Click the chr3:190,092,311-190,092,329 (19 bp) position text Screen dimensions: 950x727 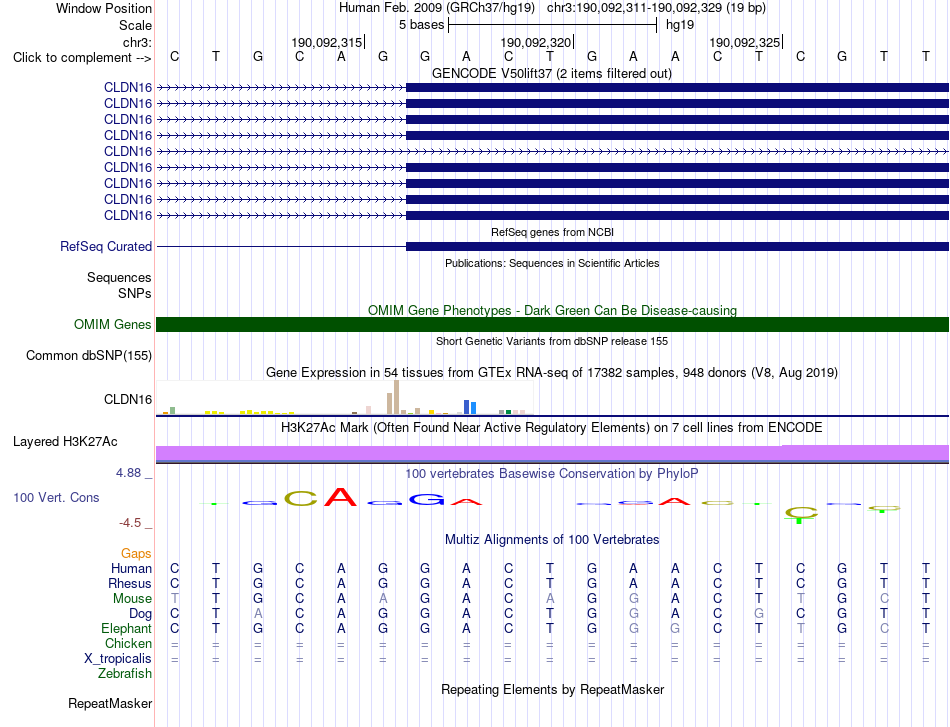[656, 8]
